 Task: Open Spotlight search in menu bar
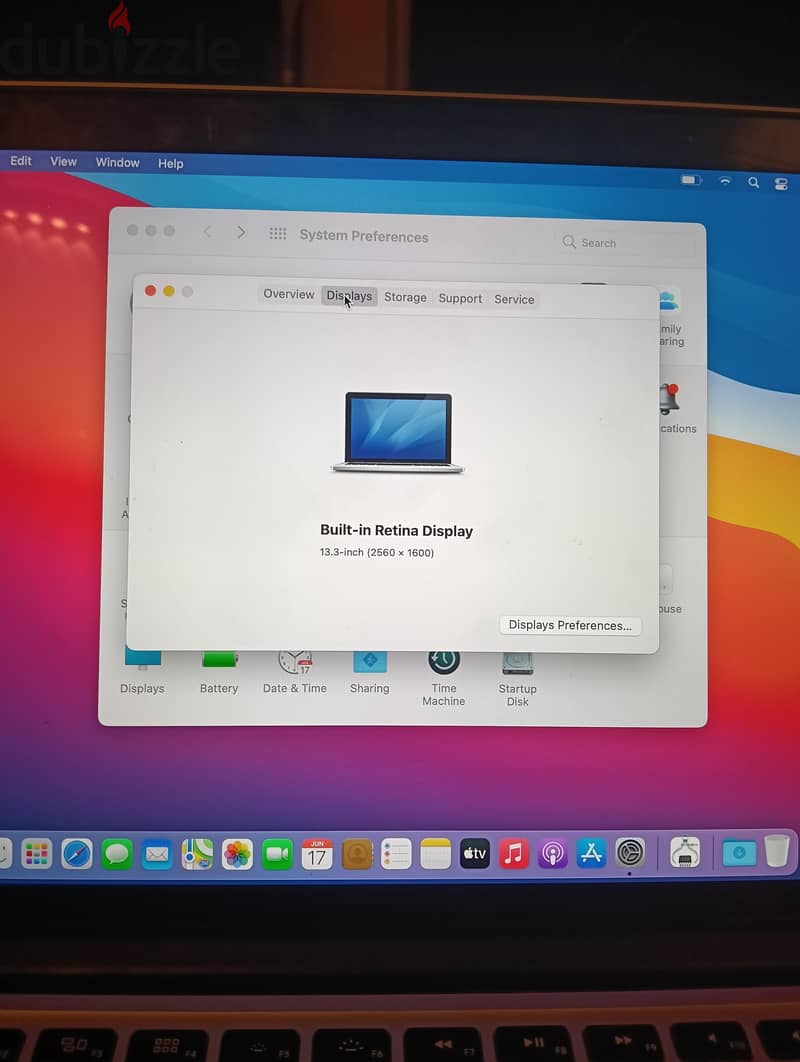(753, 182)
